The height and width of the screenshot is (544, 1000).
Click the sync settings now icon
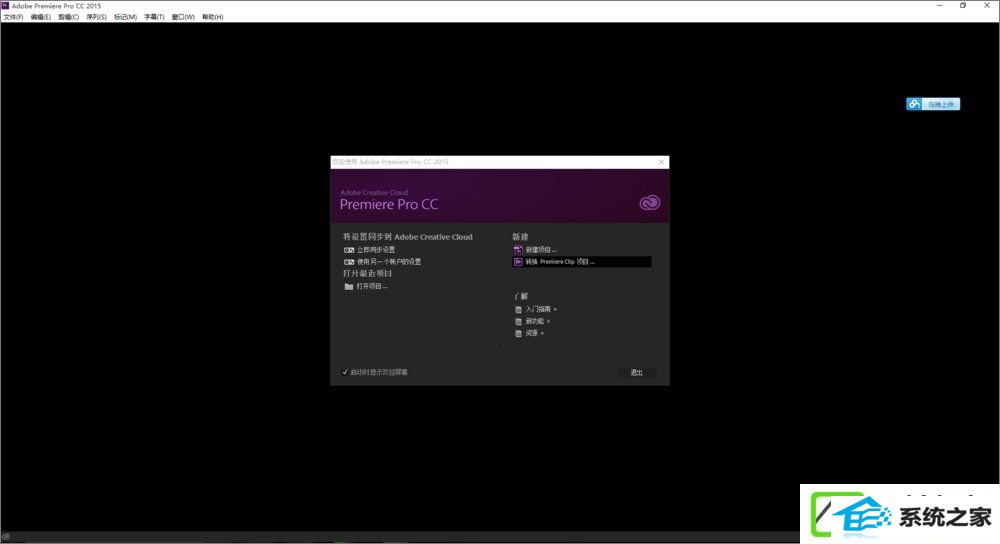tap(349, 250)
